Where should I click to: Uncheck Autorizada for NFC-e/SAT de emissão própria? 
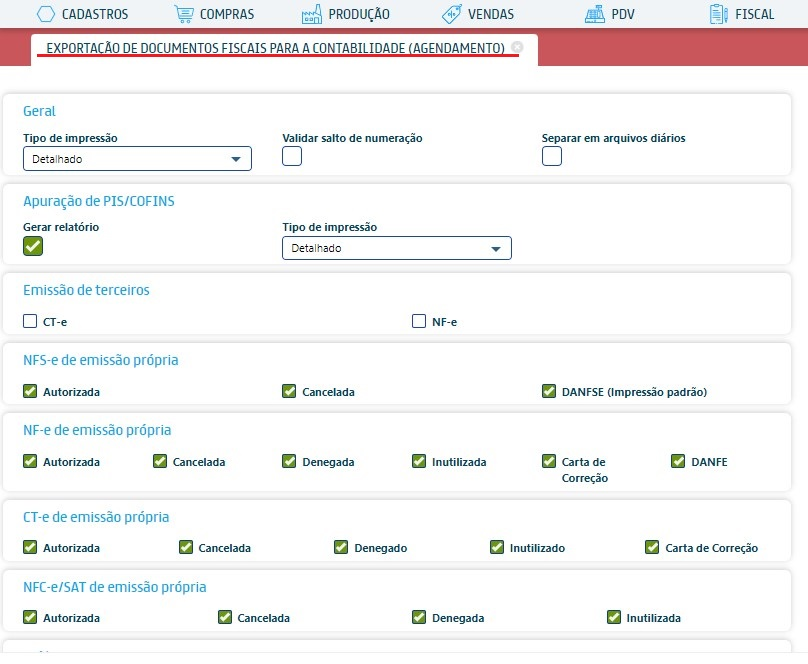30,618
